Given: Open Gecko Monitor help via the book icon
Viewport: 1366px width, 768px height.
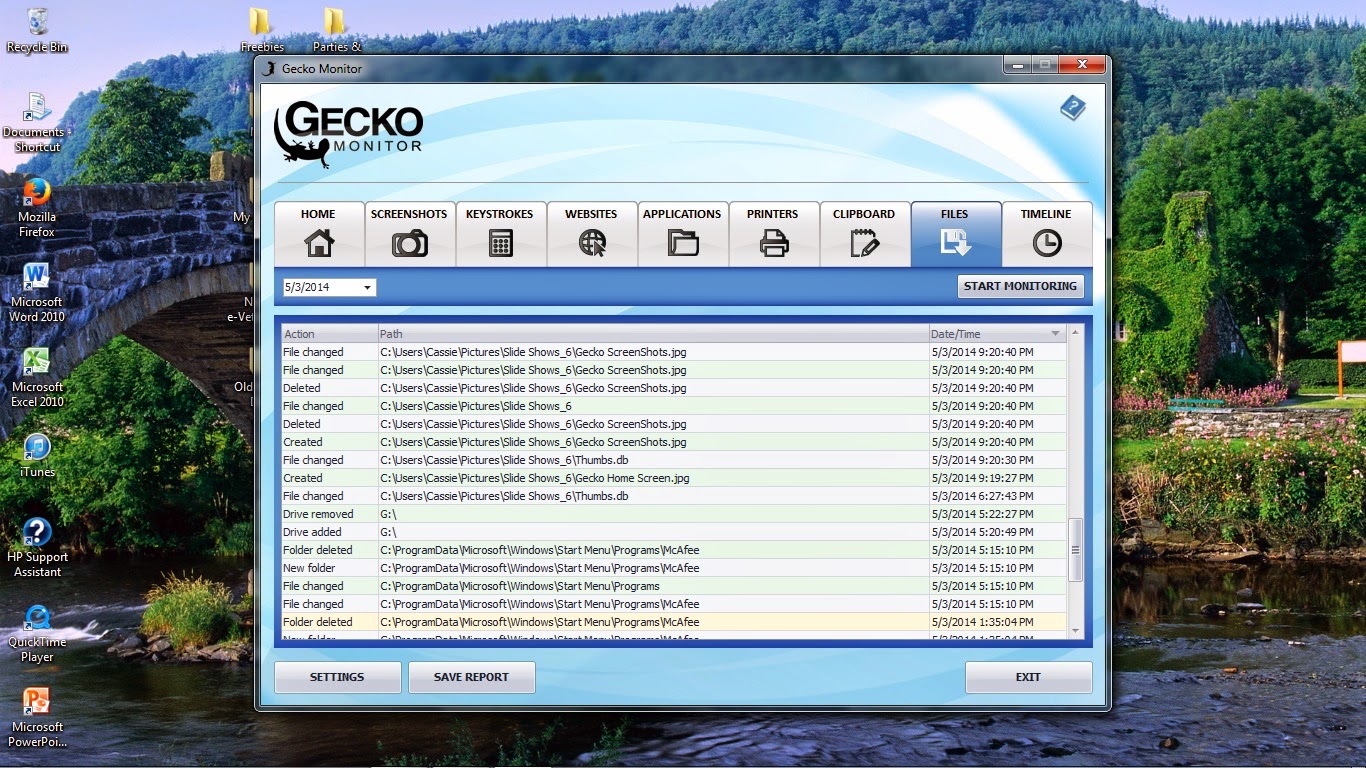Looking at the screenshot, I should (x=1073, y=108).
